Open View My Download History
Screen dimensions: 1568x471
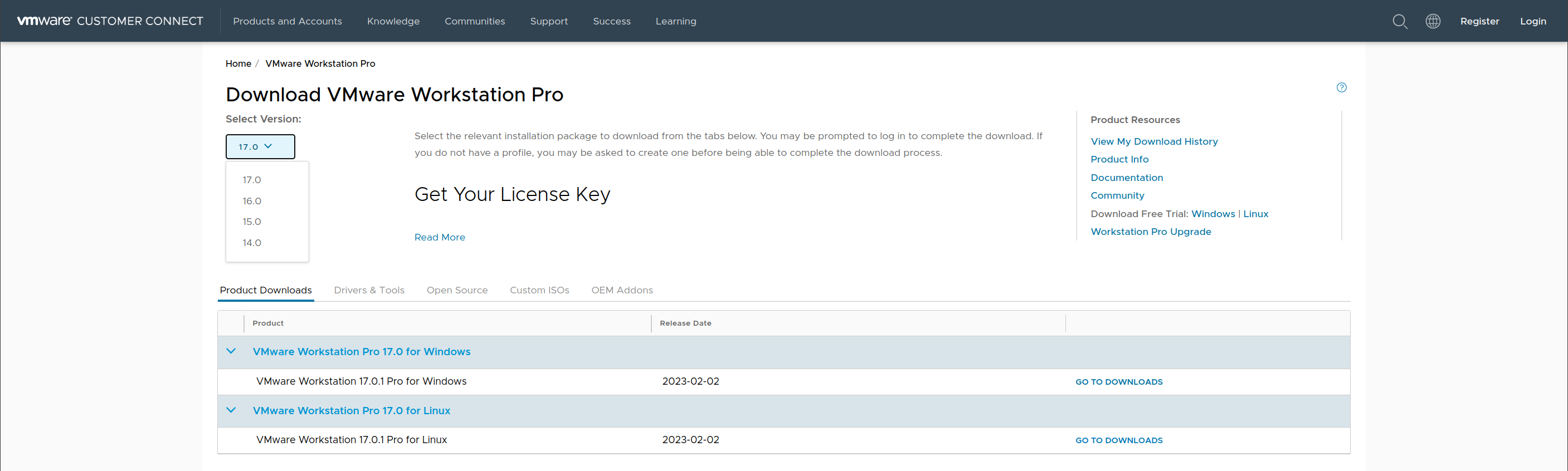(1154, 142)
